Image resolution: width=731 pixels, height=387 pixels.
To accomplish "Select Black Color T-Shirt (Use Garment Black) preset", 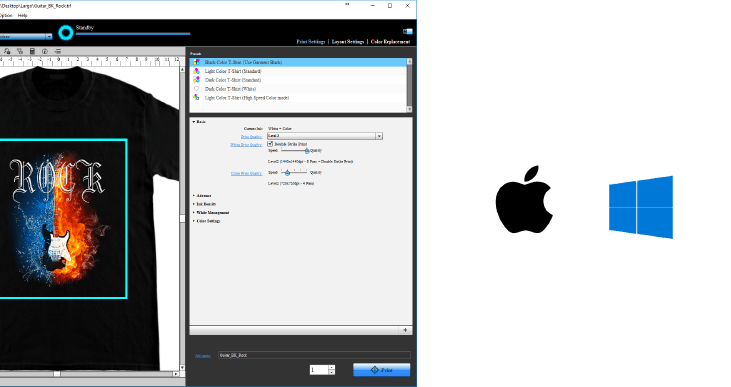I will [x=298, y=62].
